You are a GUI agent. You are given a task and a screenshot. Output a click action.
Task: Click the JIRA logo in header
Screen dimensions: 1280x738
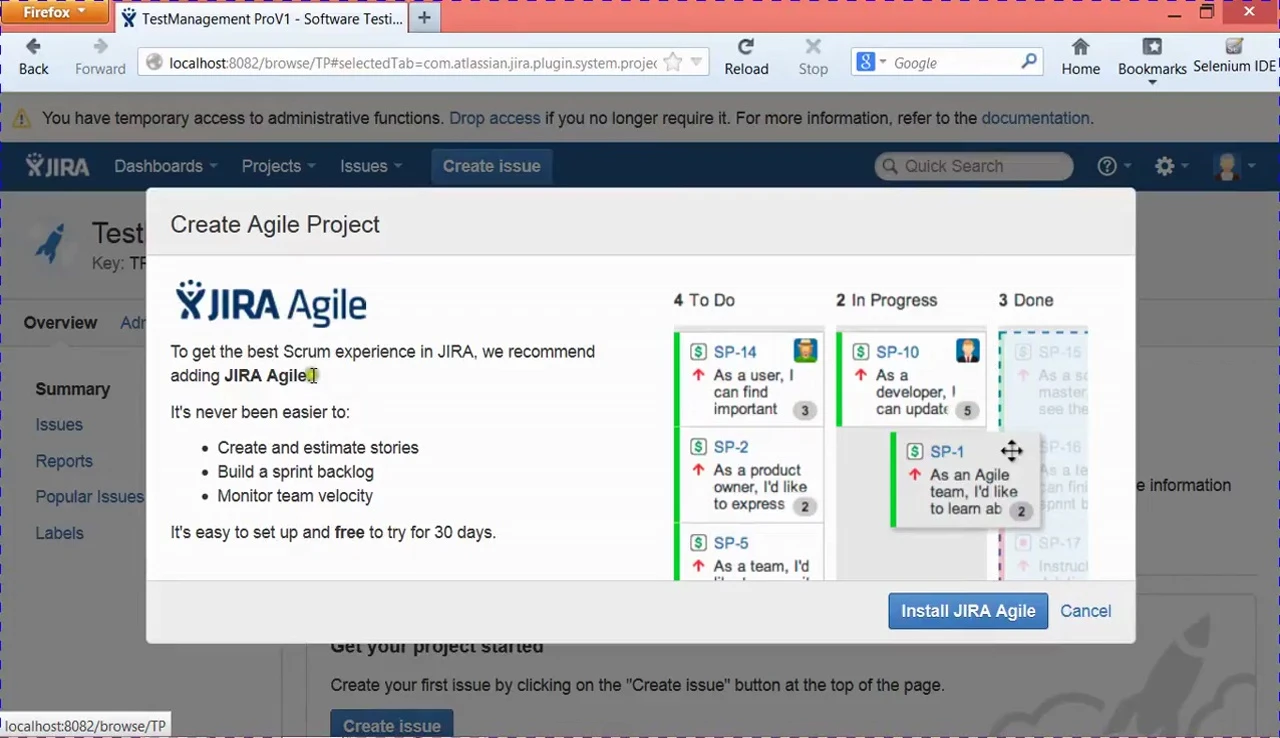pyautogui.click(x=57, y=166)
